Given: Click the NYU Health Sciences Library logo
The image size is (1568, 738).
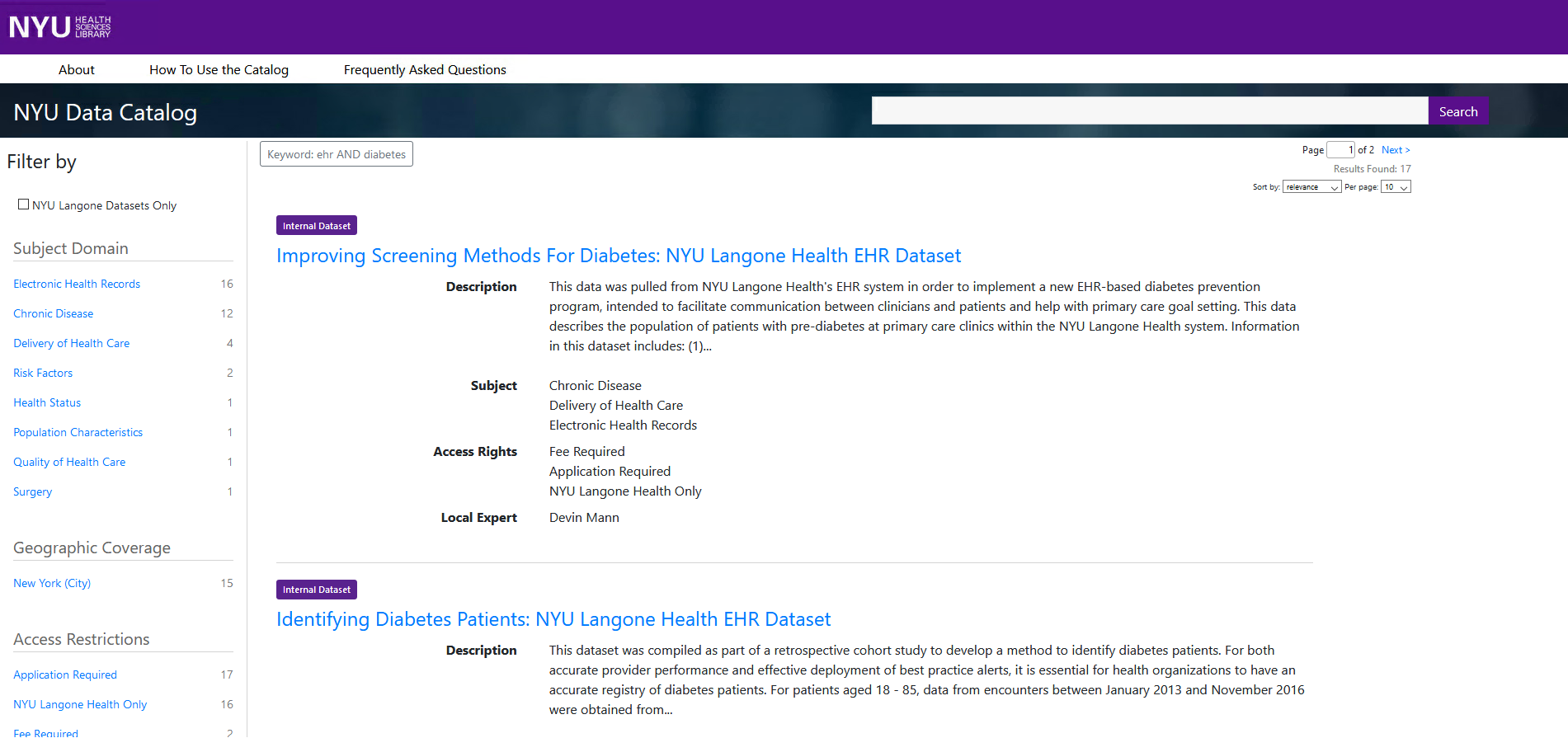Looking at the screenshot, I should (59, 27).
